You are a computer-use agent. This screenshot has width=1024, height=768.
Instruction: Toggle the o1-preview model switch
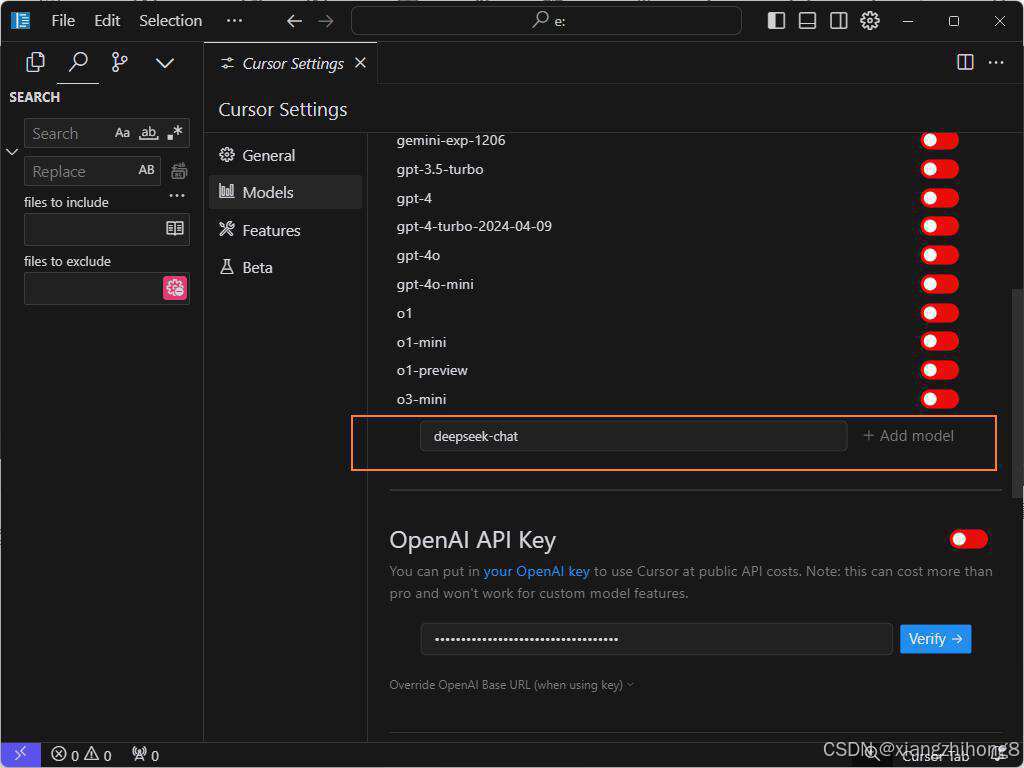[x=939, y=370]
